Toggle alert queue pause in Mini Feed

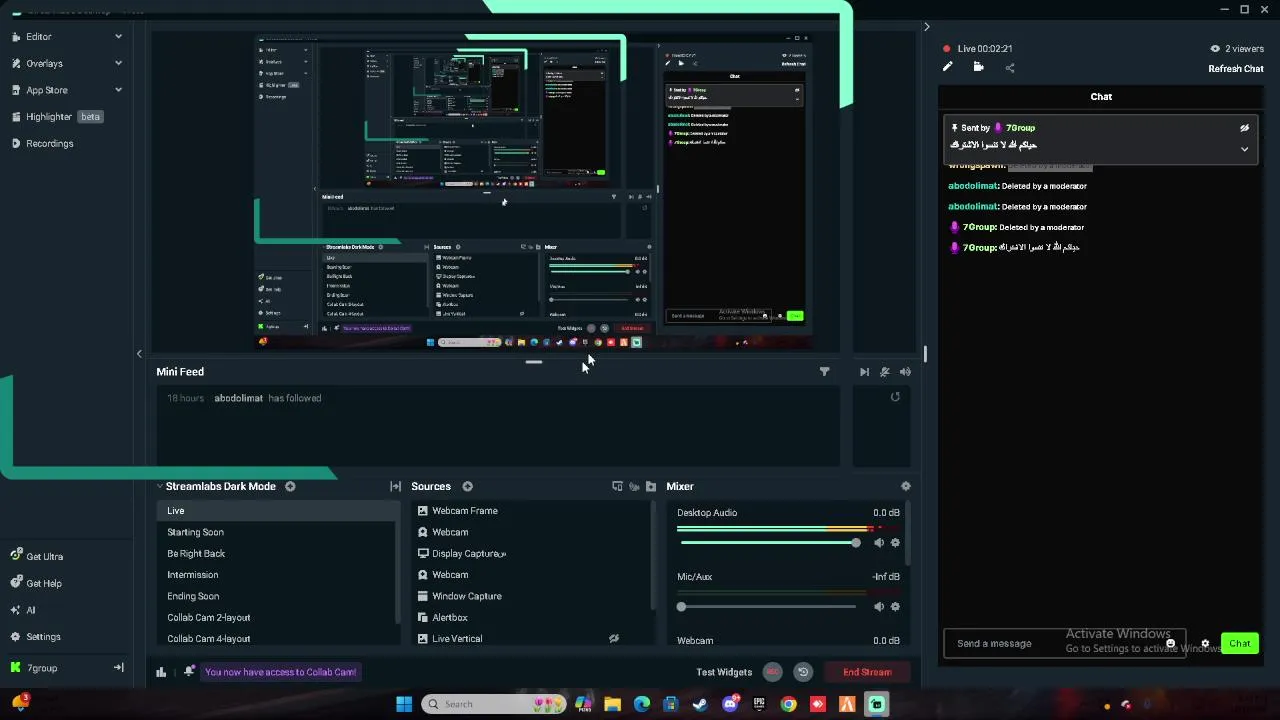point(884,372)
